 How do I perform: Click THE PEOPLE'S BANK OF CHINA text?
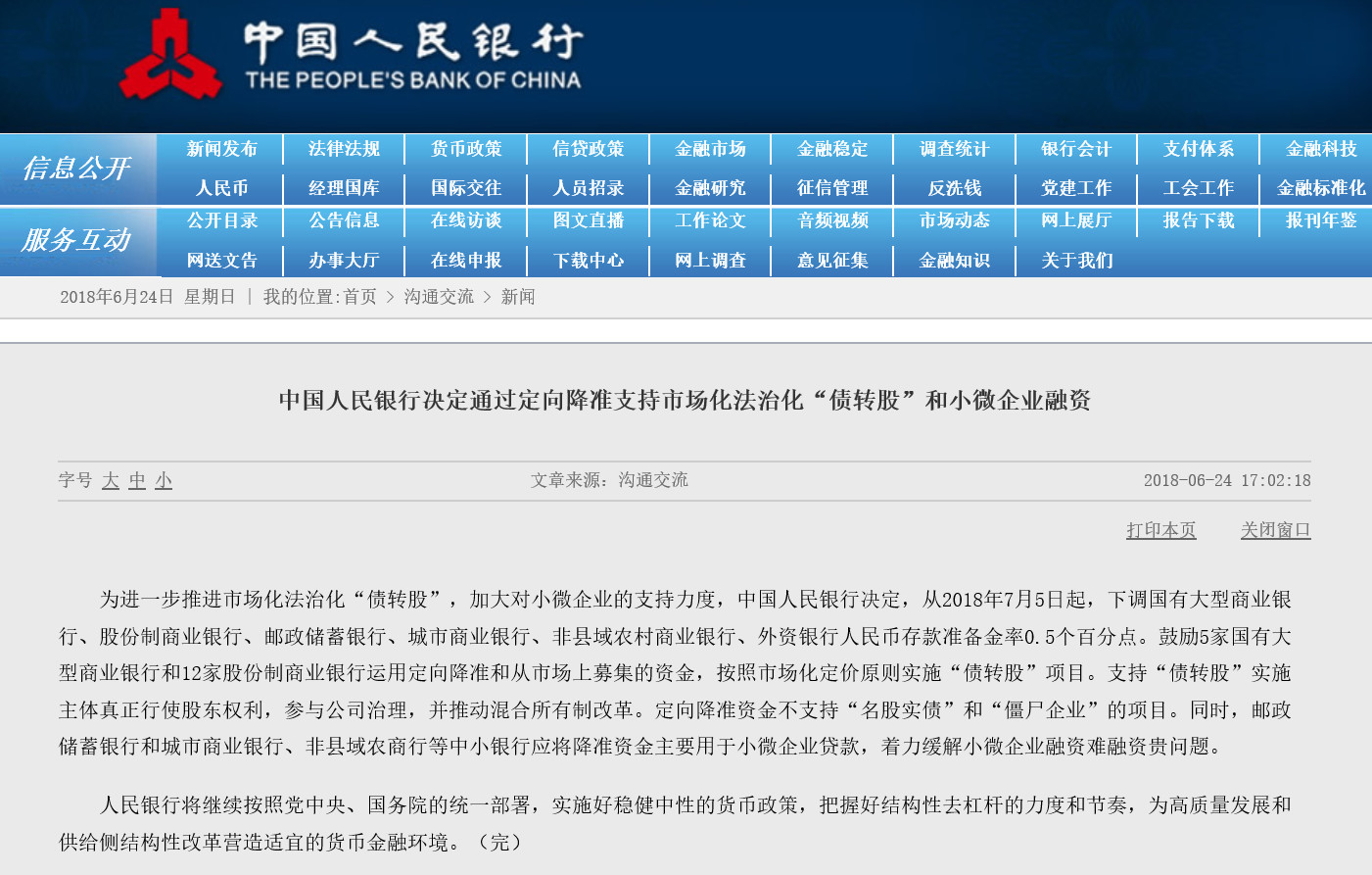pos(413,80)
